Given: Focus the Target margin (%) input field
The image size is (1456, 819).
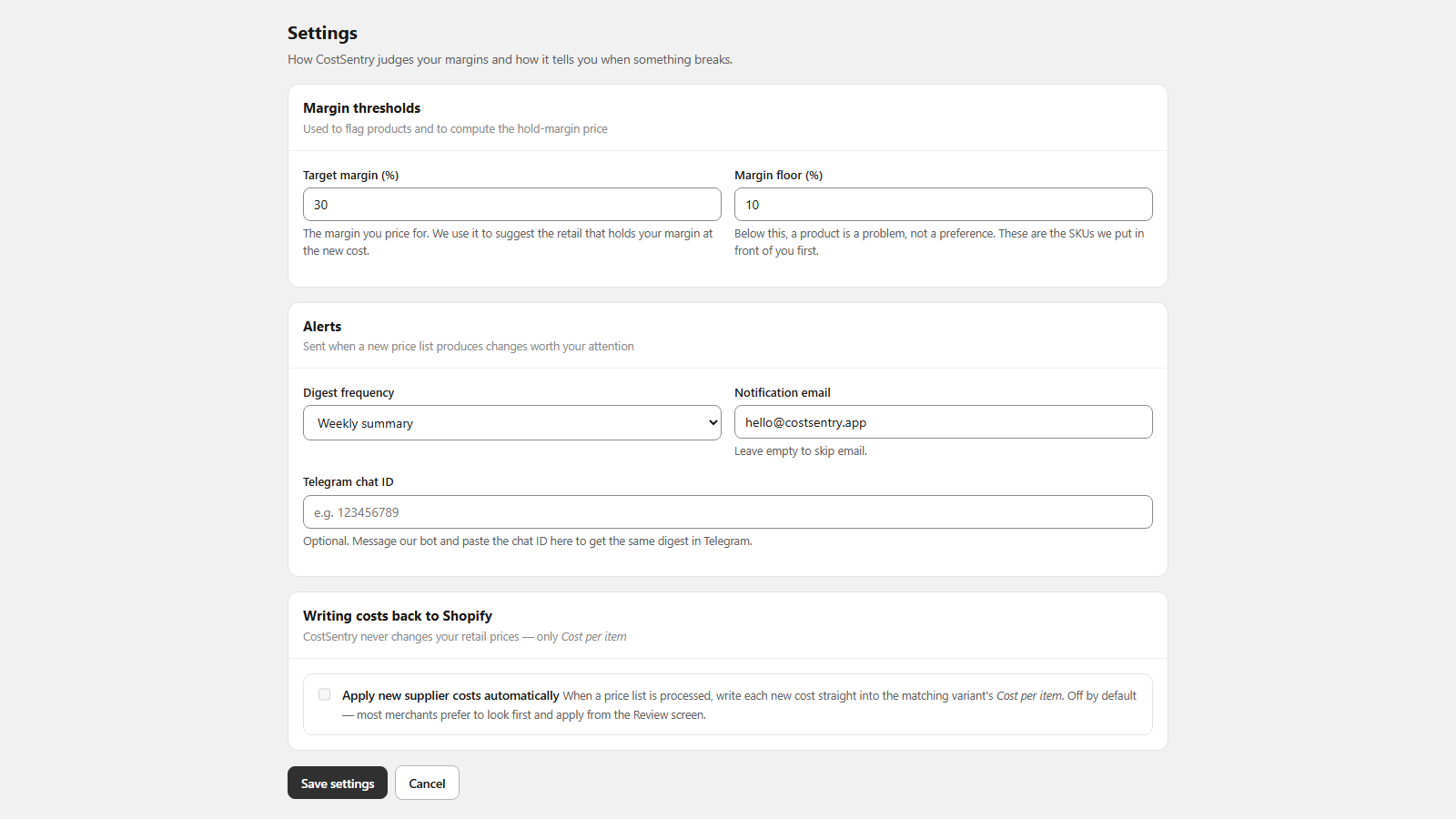Looking at the screenshot, I should coord(512,205).
